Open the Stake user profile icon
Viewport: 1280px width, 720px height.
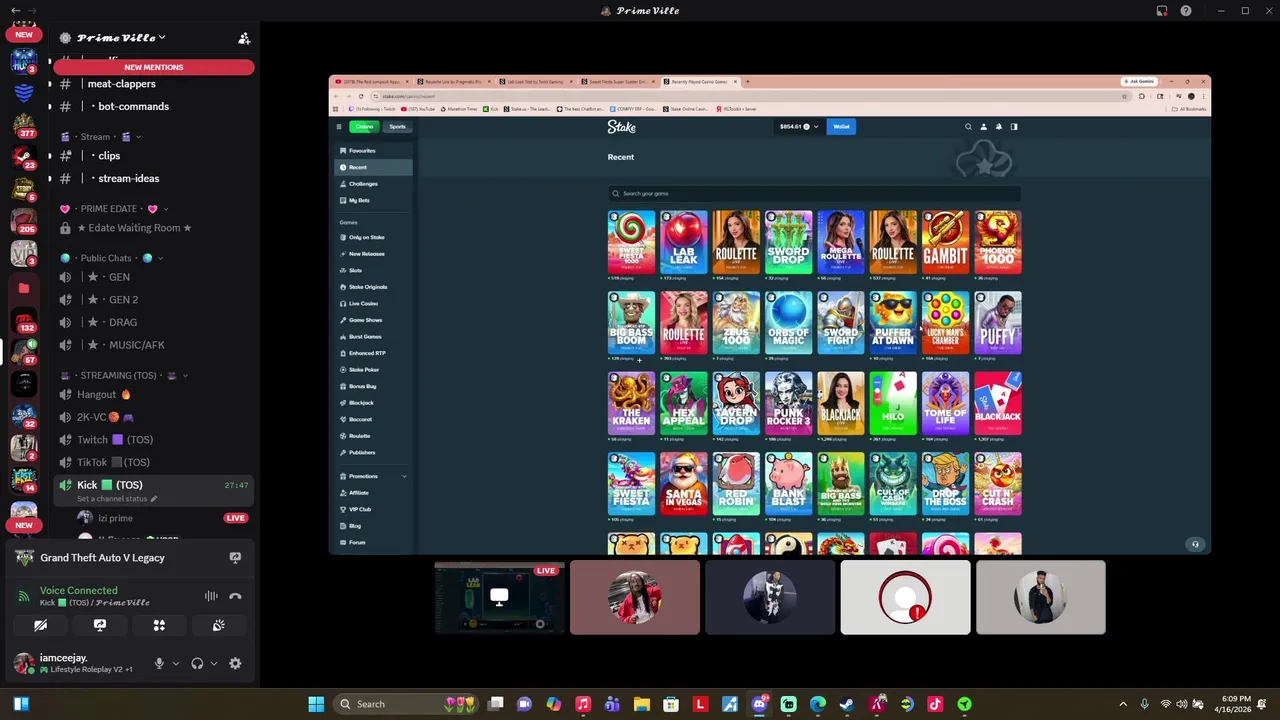coord(983,127)
